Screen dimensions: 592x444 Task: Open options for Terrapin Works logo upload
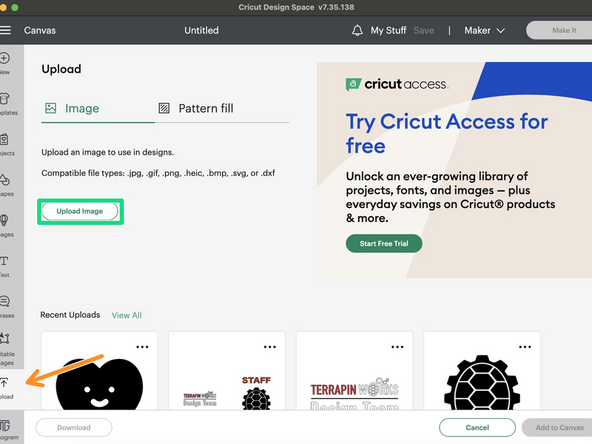tap(398, 347)
